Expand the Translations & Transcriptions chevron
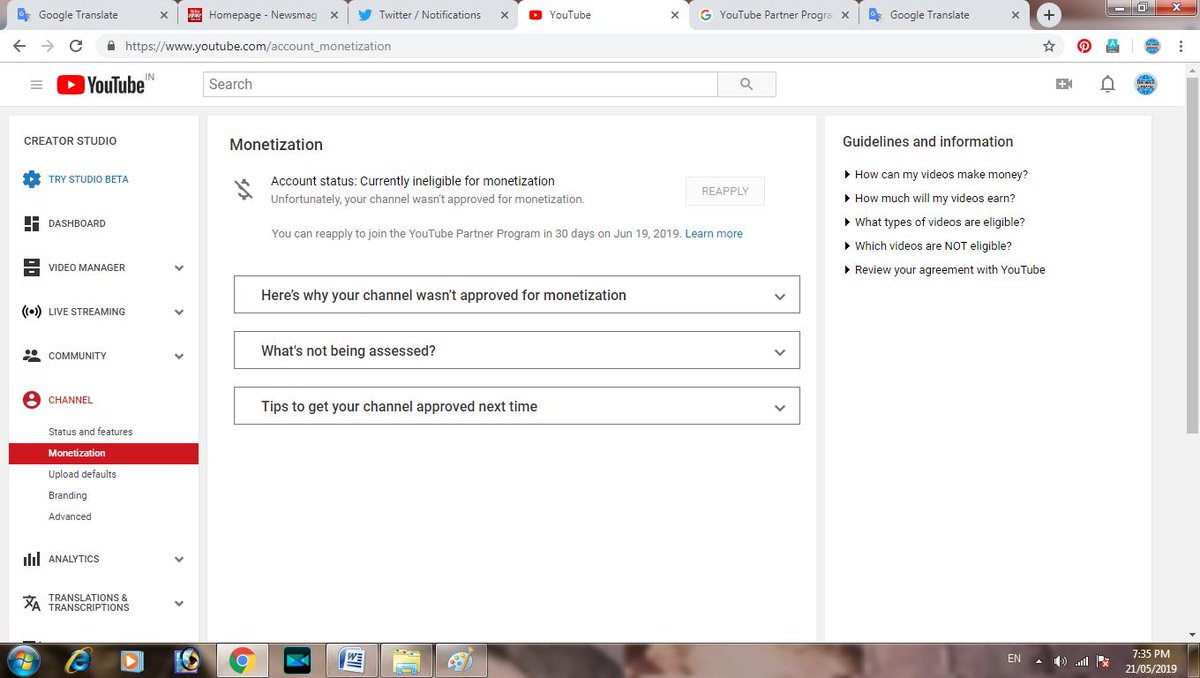 click(x=179, y=603)
